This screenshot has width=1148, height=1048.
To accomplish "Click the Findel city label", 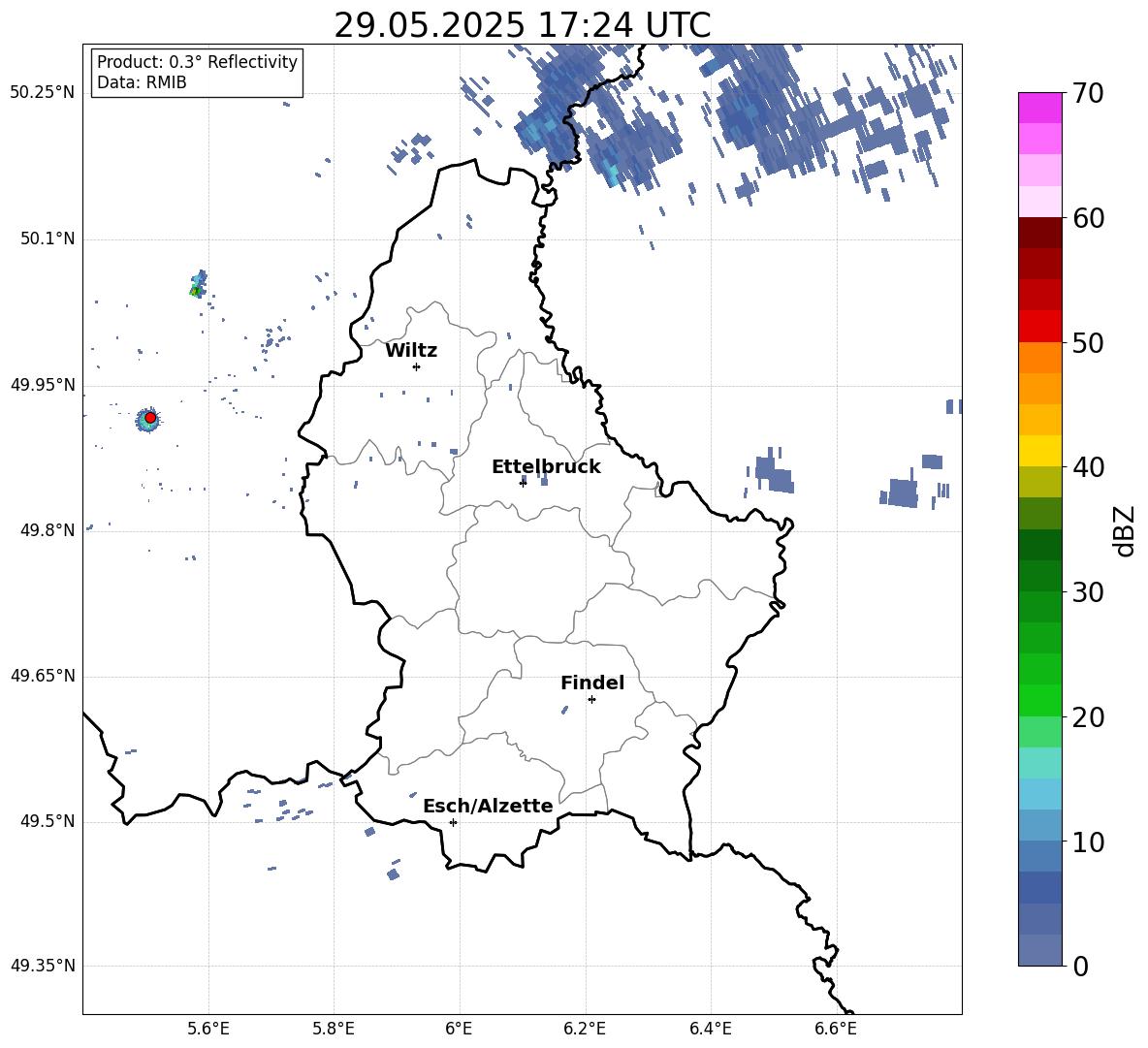I will click(x=592, y=683).
